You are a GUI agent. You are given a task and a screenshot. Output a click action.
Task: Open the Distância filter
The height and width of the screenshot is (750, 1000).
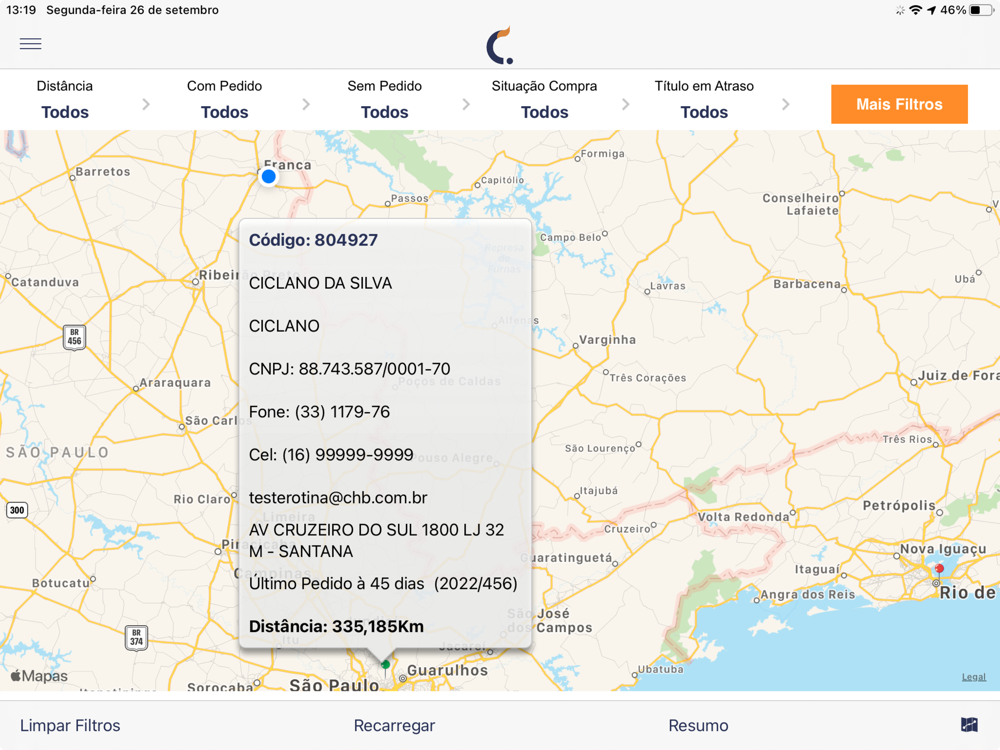(64, 100)
